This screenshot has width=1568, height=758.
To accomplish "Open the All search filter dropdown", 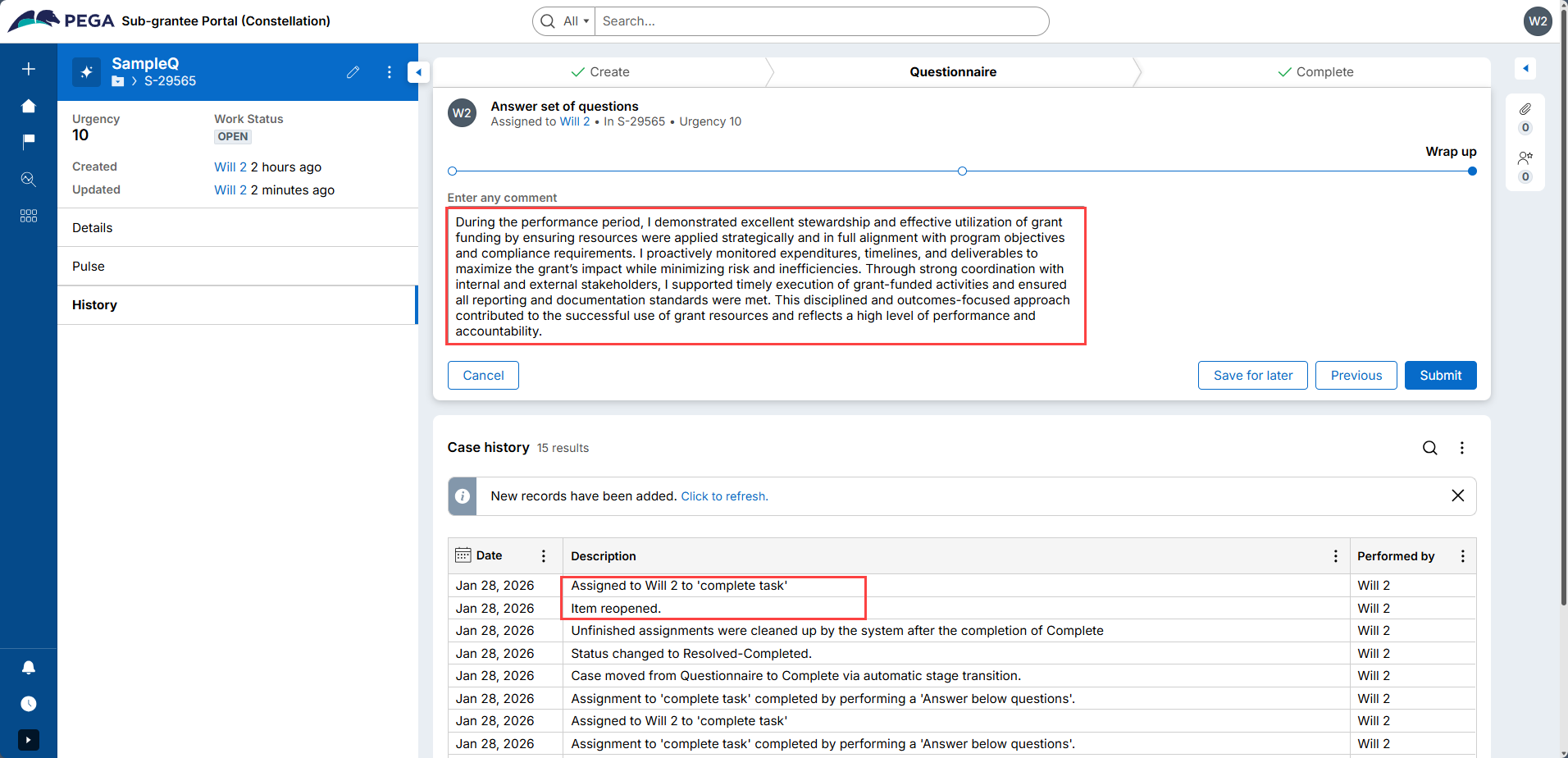I will [576, 21].
